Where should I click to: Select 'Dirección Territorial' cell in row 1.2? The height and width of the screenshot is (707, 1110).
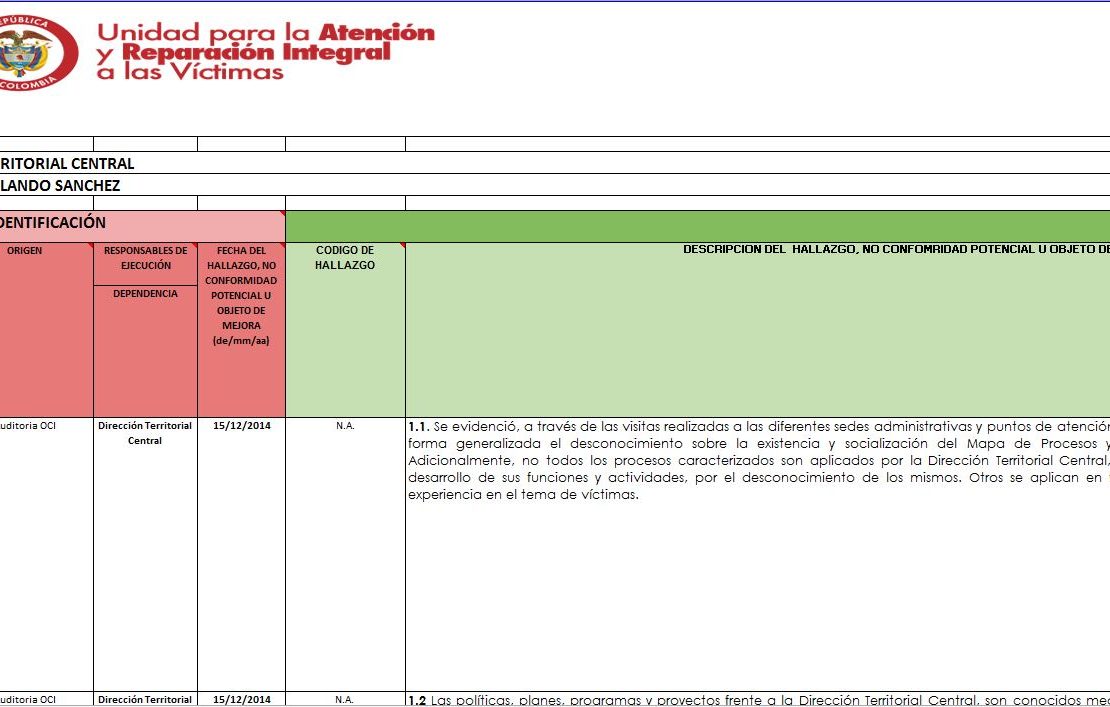point(145,699)
